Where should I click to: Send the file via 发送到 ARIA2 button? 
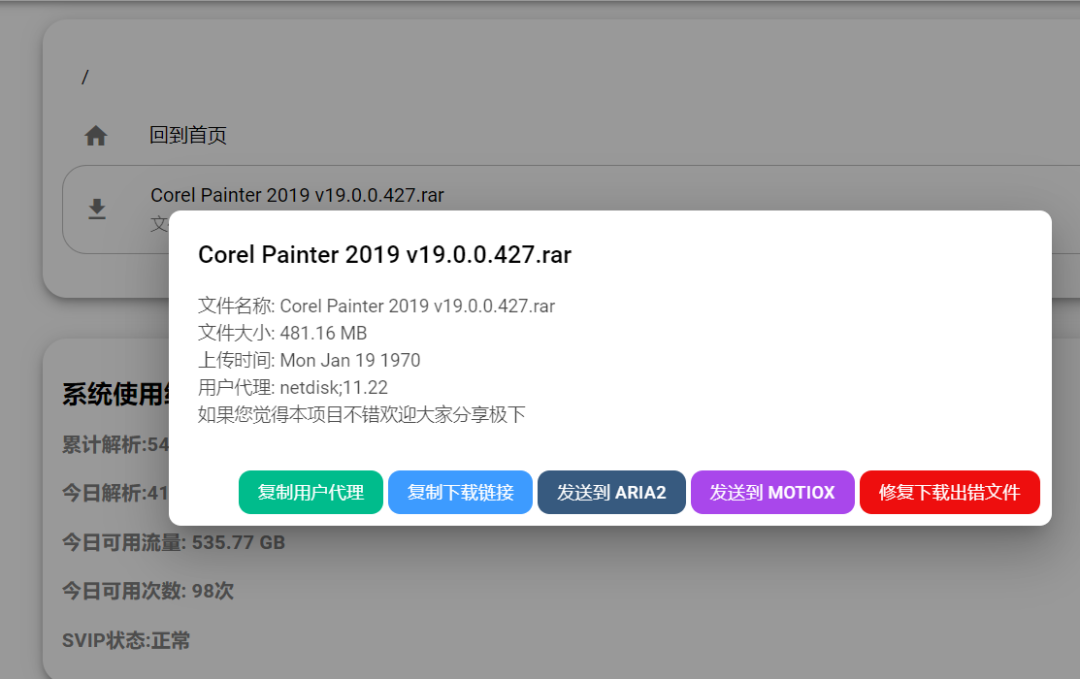(x=612, y=492)
